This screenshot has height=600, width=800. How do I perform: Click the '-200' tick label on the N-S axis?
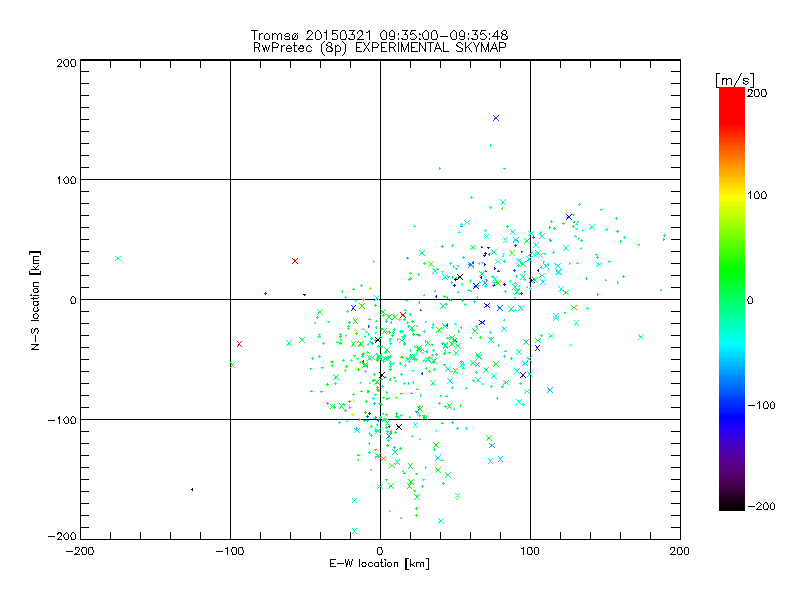[x=62, y=536]
